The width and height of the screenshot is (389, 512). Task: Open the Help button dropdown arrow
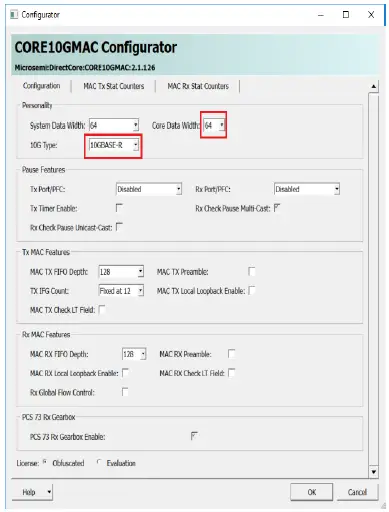coord(49,492)
